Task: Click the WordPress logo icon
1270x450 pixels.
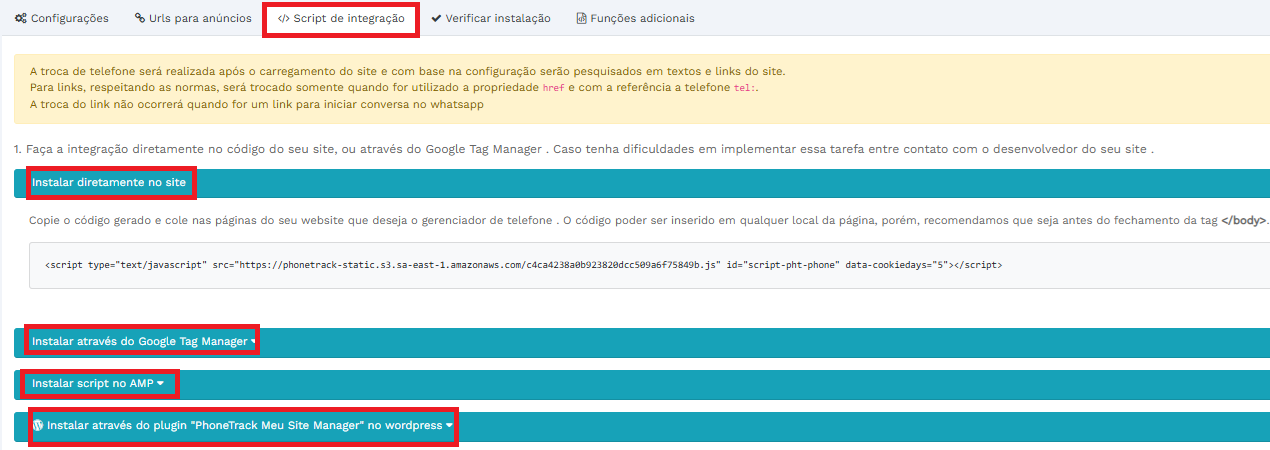Action: pyautogui.click(x=38, y=425)
